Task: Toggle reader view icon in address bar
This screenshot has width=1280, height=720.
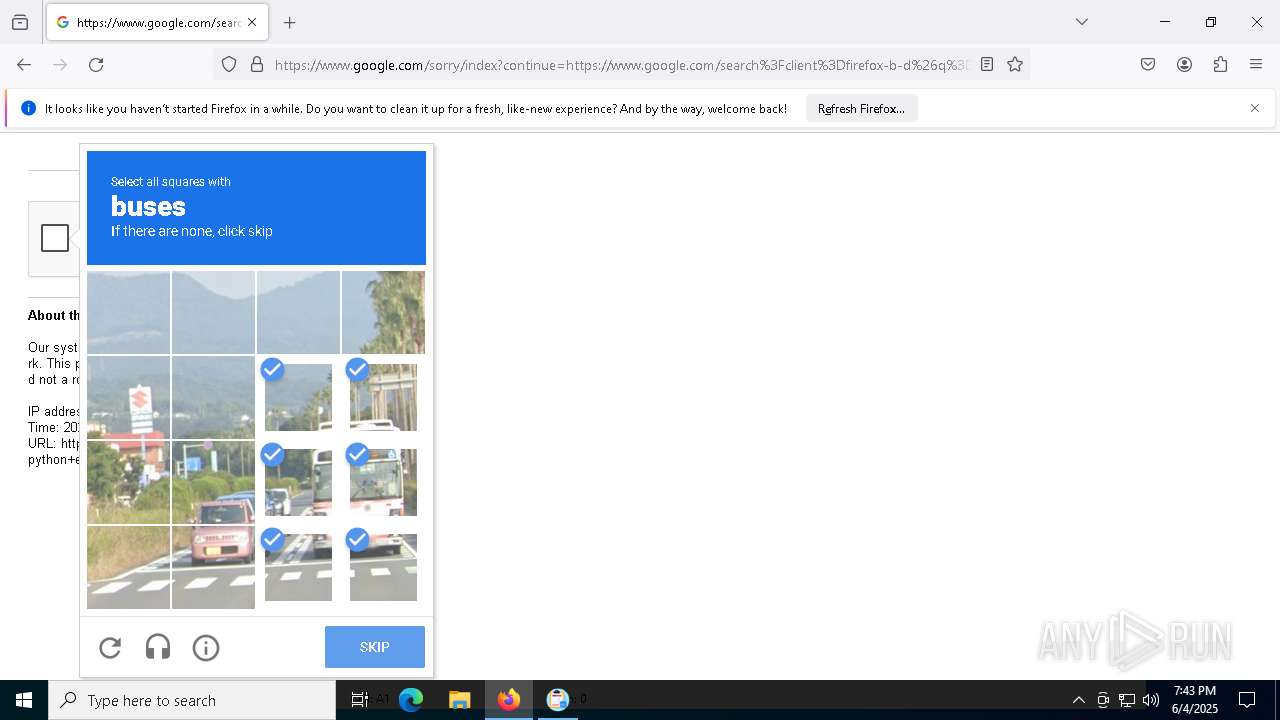Action: pos(987,65)
